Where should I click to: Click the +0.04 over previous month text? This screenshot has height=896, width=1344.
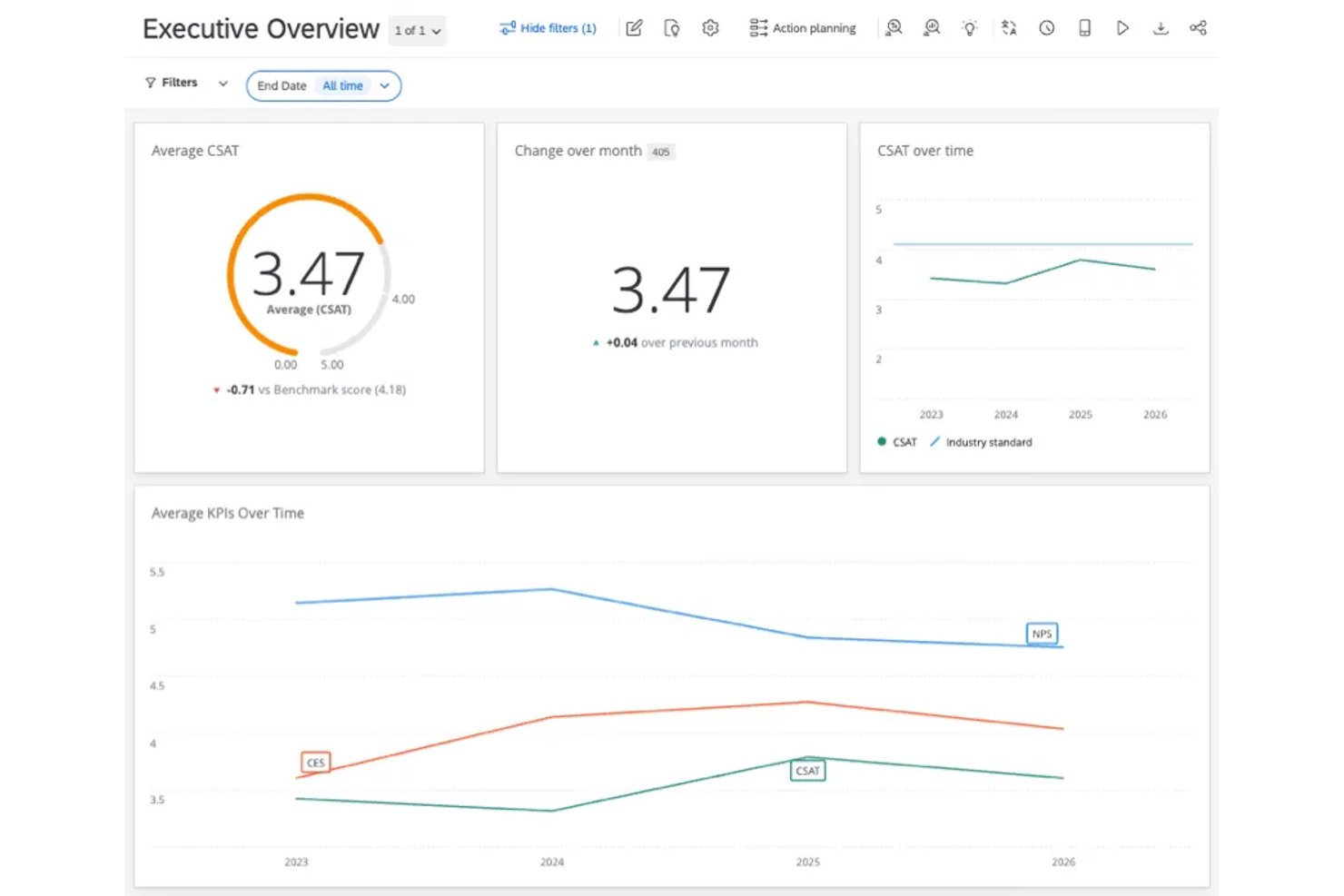coord(675,342)
